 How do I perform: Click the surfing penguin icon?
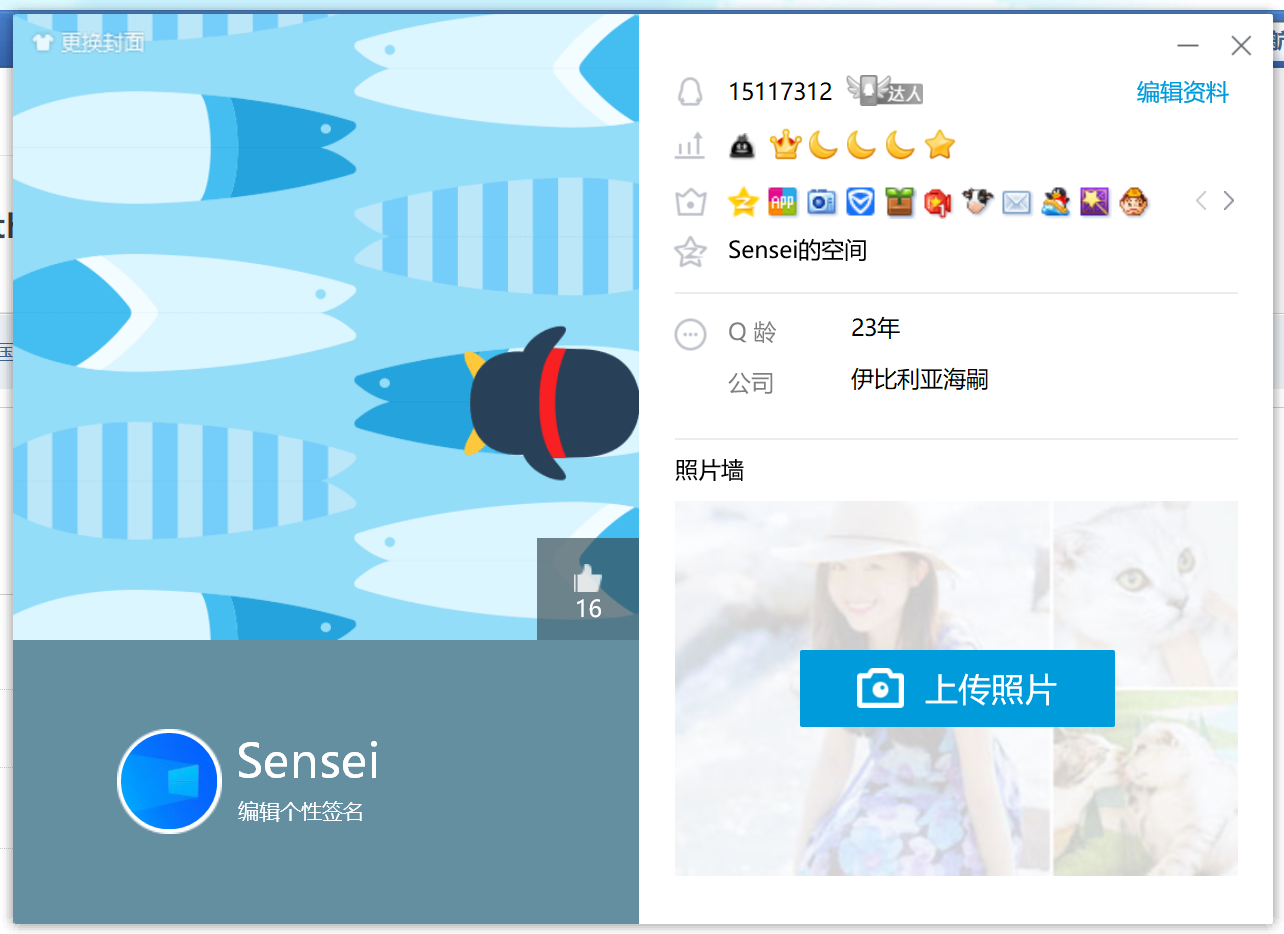[x=1055, y=201]
